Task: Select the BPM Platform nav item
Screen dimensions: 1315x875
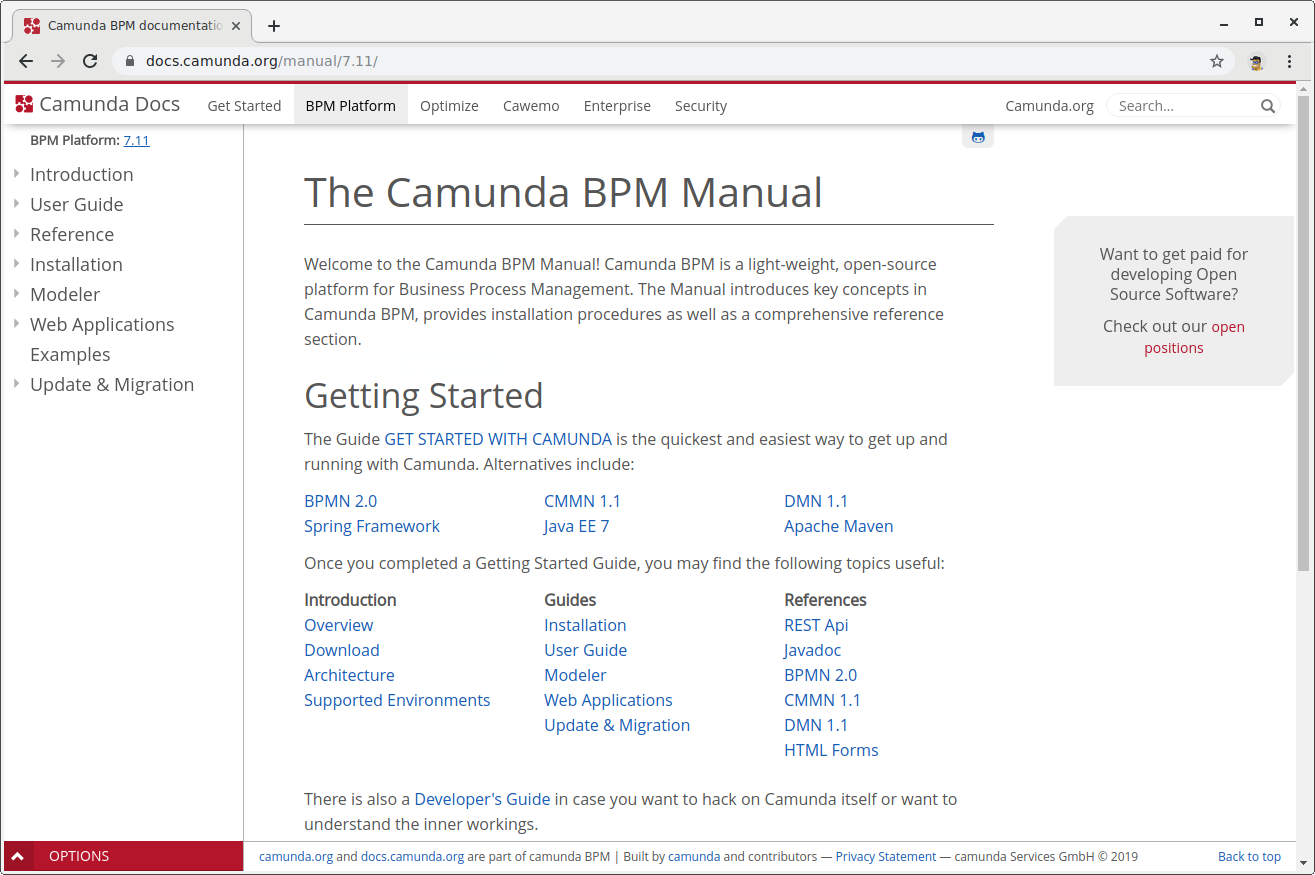Action: point(351,106)
